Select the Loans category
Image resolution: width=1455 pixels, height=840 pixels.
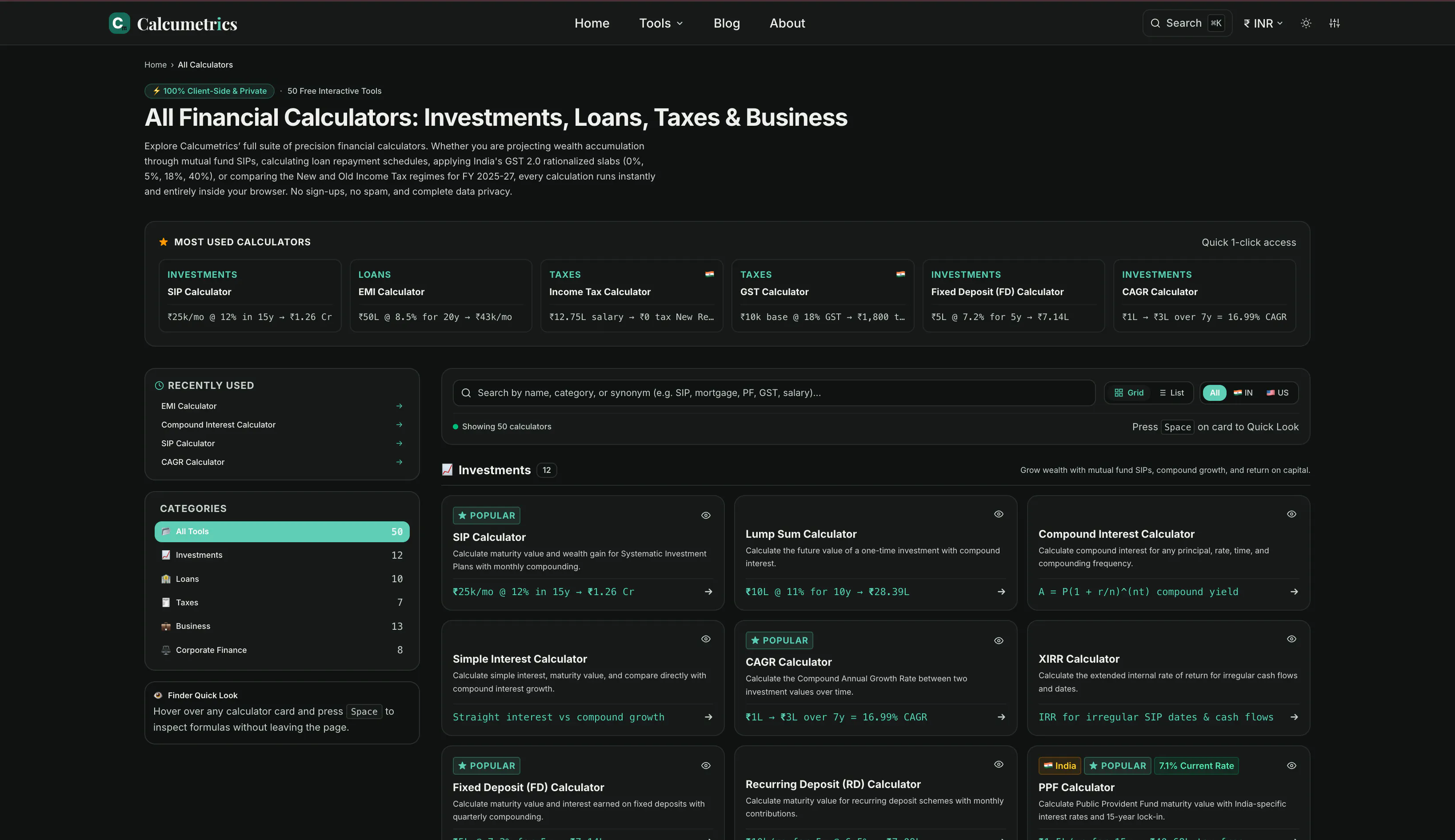coord(282,579)
